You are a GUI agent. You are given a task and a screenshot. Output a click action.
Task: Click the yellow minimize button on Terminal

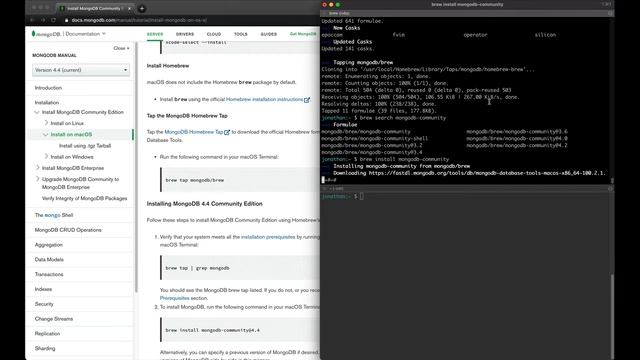click(331, 4)
